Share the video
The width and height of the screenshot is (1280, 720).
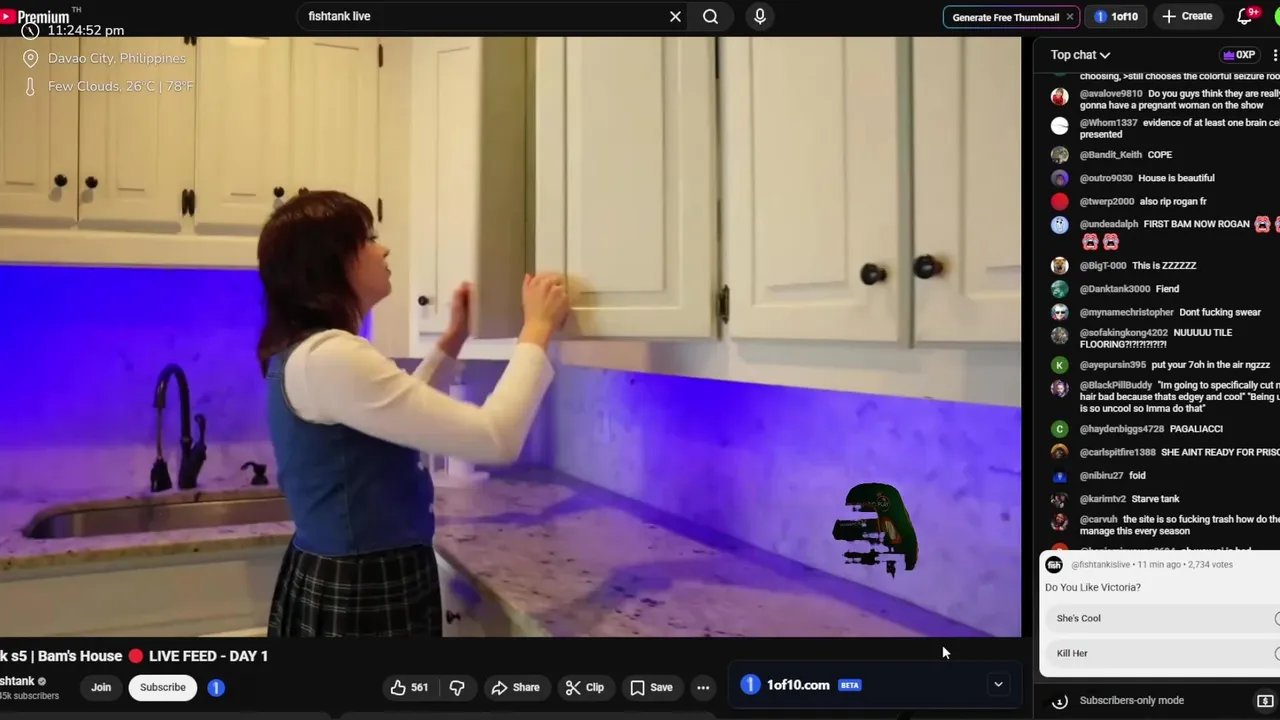coord(515,687)
